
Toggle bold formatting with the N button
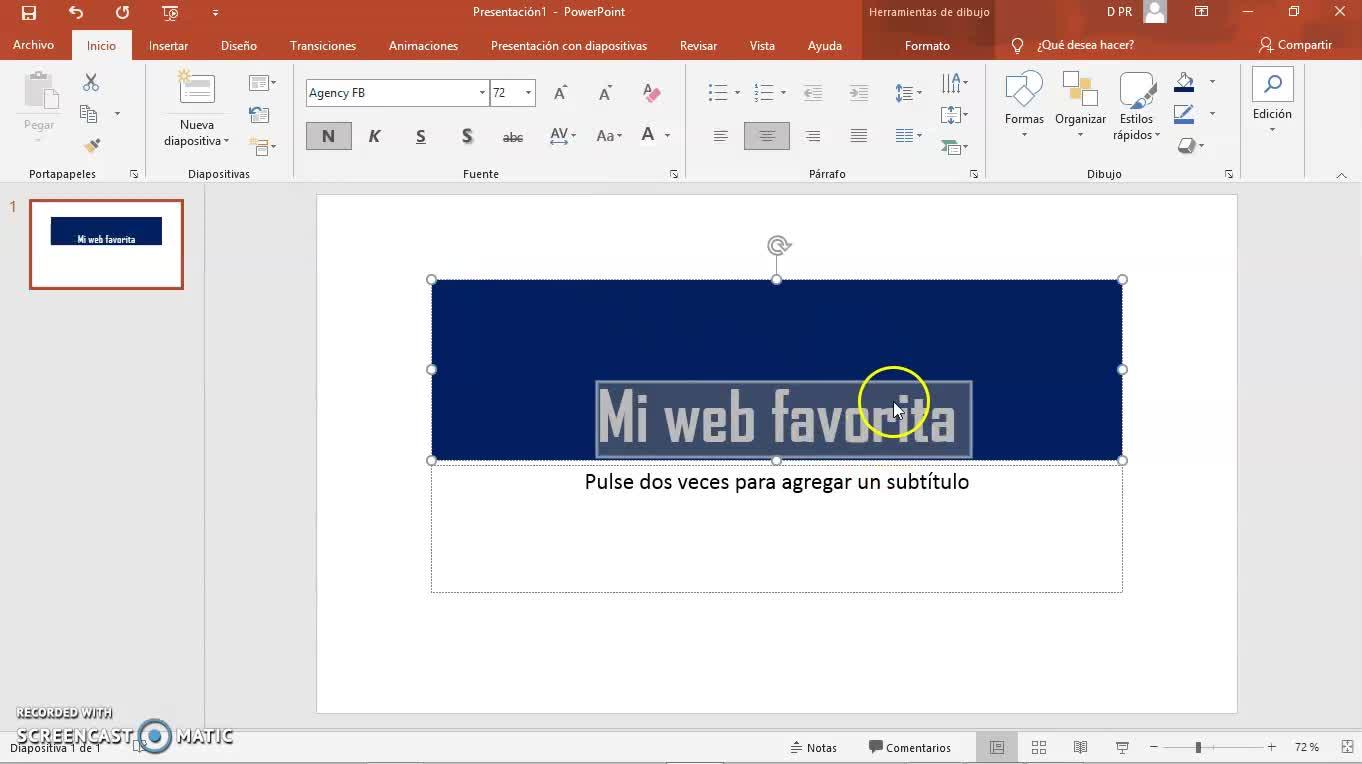(328, 136)
